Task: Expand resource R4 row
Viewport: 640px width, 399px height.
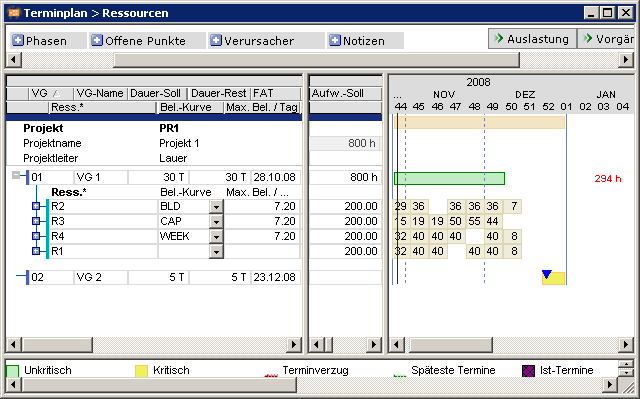Action: (36, 236)
